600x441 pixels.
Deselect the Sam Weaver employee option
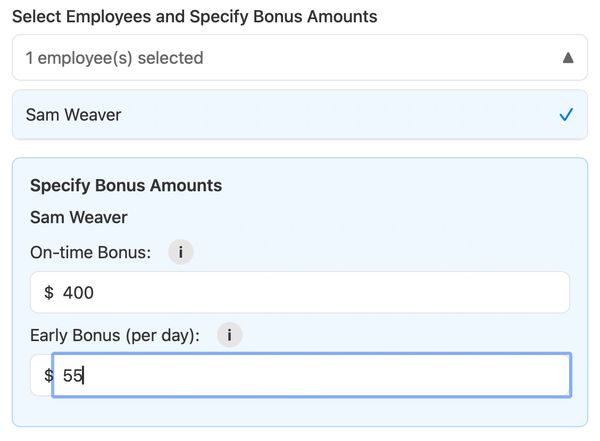(x=300, y=115)
